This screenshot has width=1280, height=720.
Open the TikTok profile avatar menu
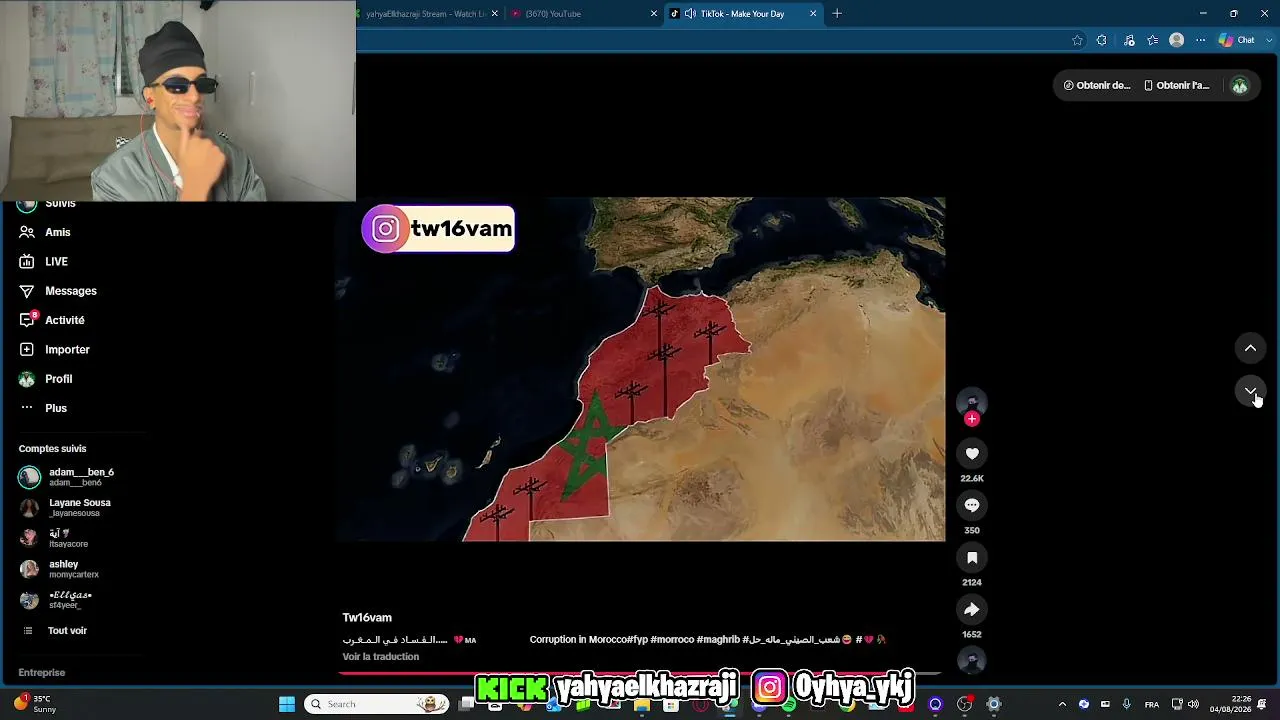pos(1240,86)
